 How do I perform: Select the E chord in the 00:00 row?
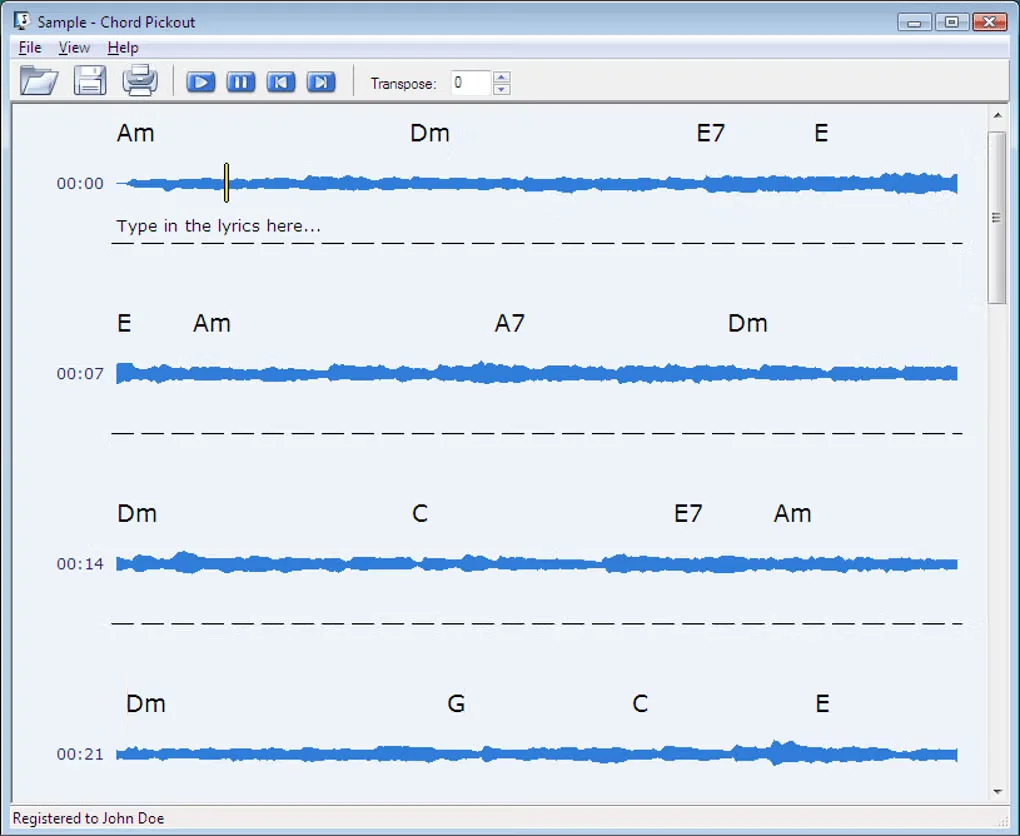[822, 133]
